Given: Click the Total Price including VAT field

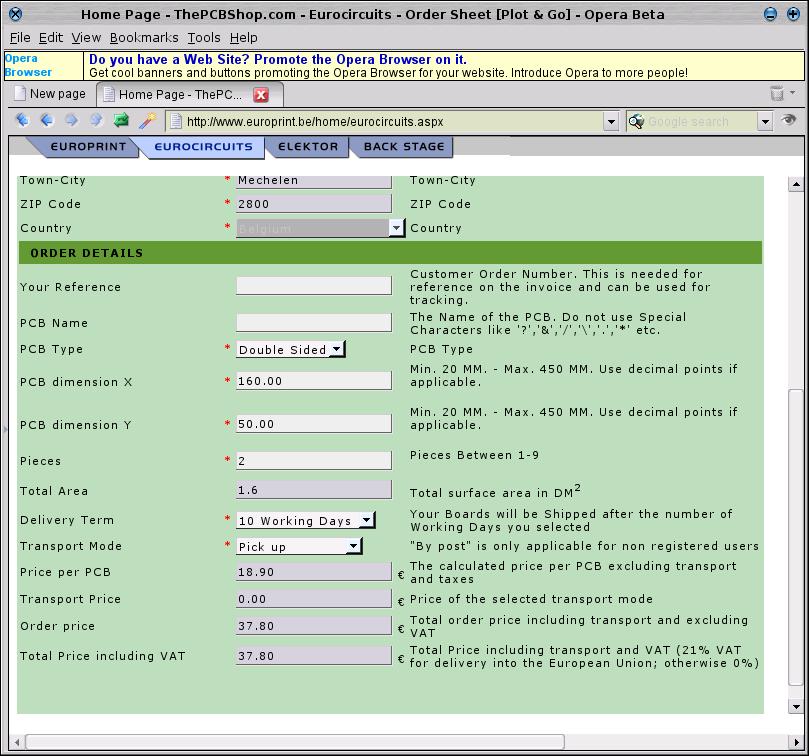Looking at the screenshot, I should (314, 655).
